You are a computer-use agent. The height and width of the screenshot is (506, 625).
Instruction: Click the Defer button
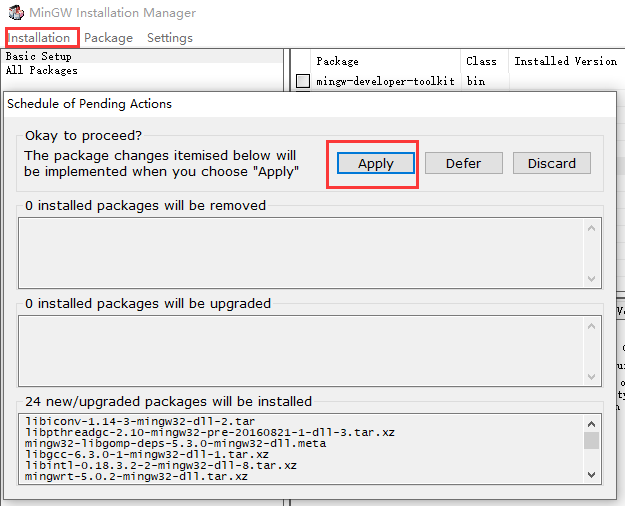pyautogui.click(x=464, y=163)
